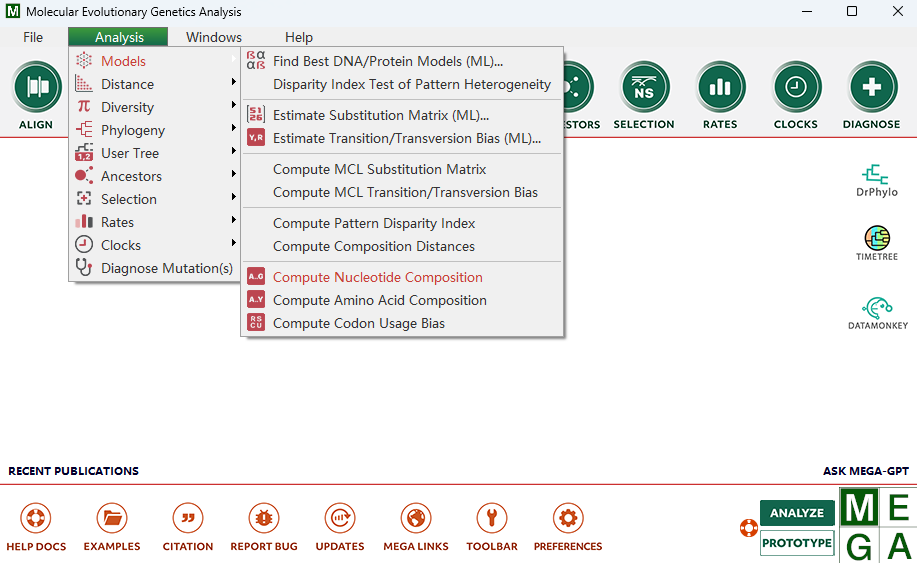Open the CLOCKS toolbar icon

[x=796, y=88]
